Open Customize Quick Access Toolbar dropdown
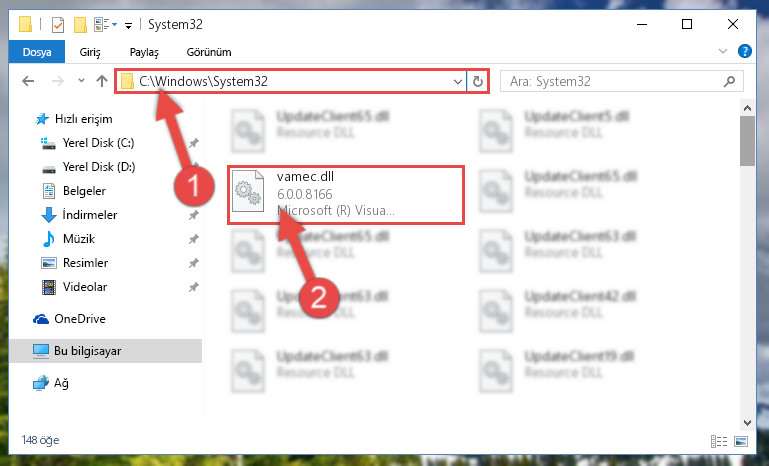Image resolution: width=769 pixels, height=466 pixels. click(x=128, y=25)
